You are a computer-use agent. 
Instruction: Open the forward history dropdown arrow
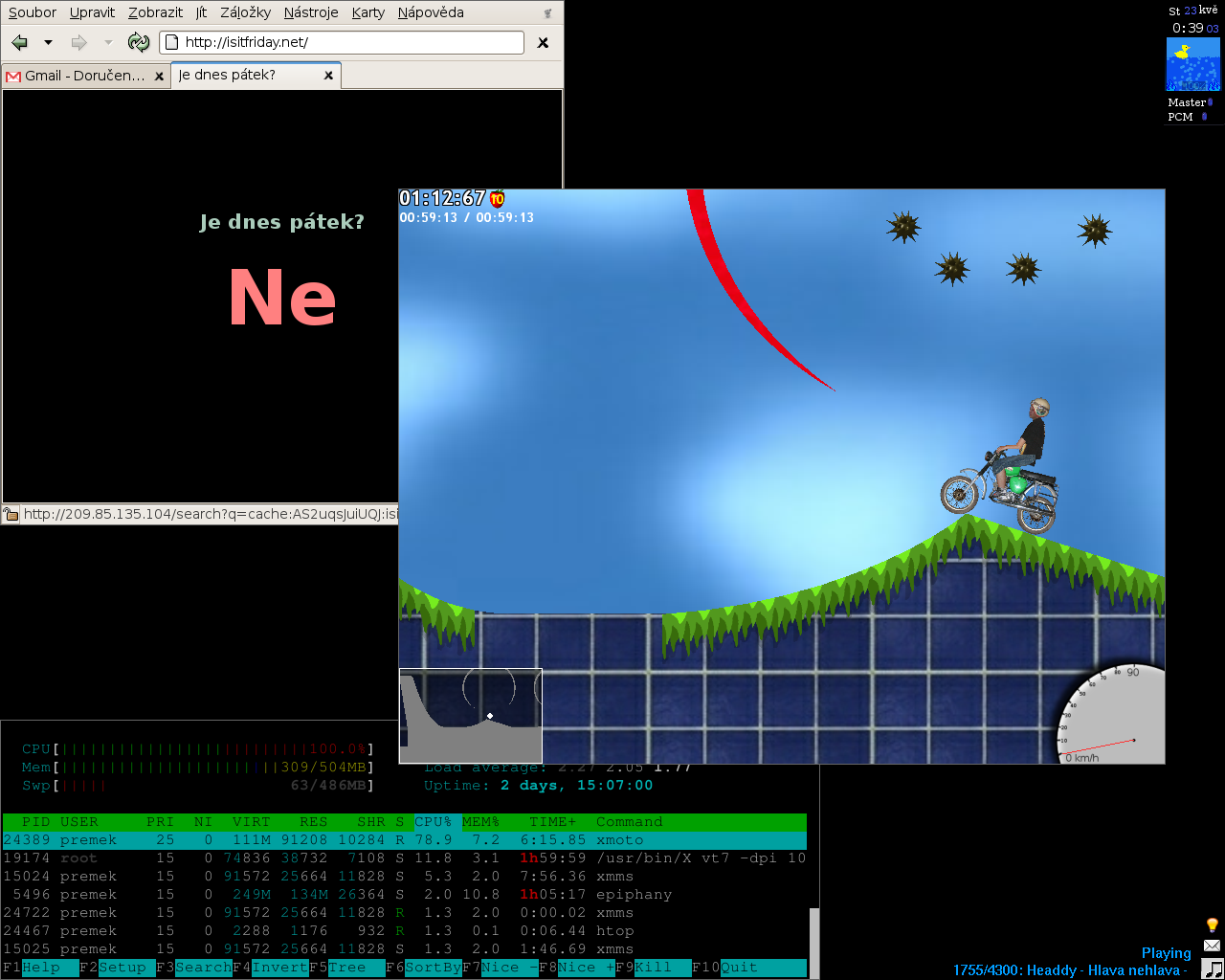coord(107,42)
